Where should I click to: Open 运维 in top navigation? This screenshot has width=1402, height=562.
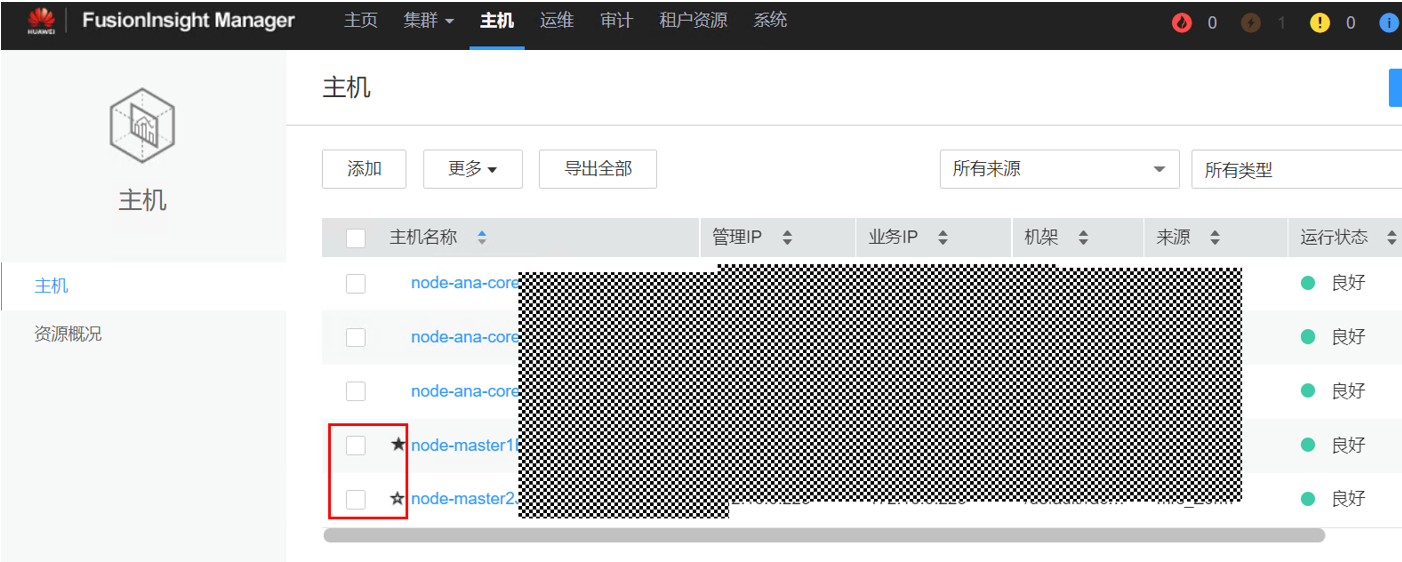tap(557, 21)
